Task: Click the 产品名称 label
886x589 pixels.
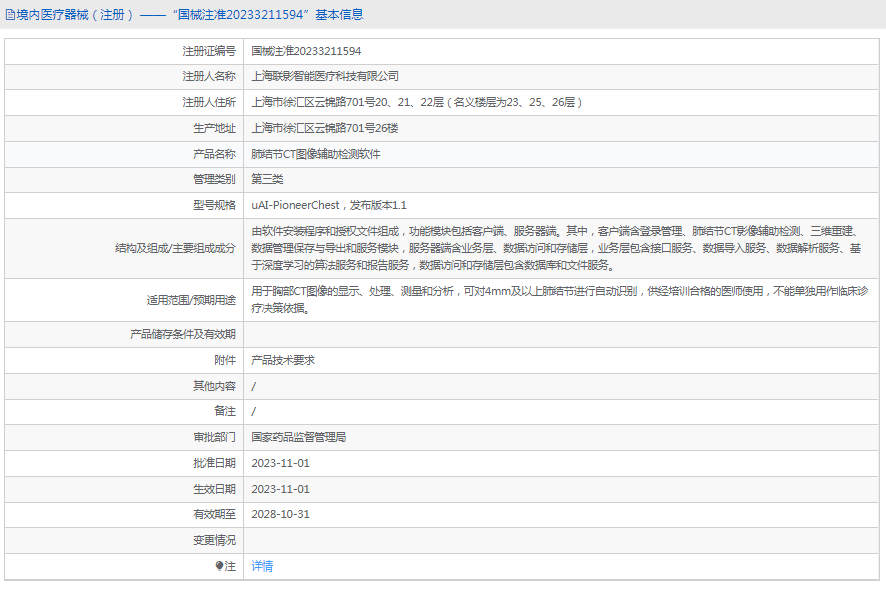Action: (x=214, y=154)
